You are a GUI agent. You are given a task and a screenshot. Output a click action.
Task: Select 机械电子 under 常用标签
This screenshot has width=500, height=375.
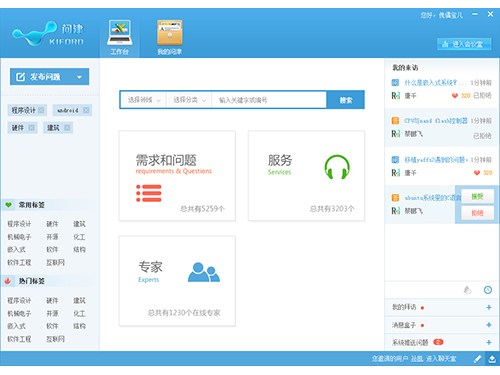pyautogui.click(x=19, y=237)
